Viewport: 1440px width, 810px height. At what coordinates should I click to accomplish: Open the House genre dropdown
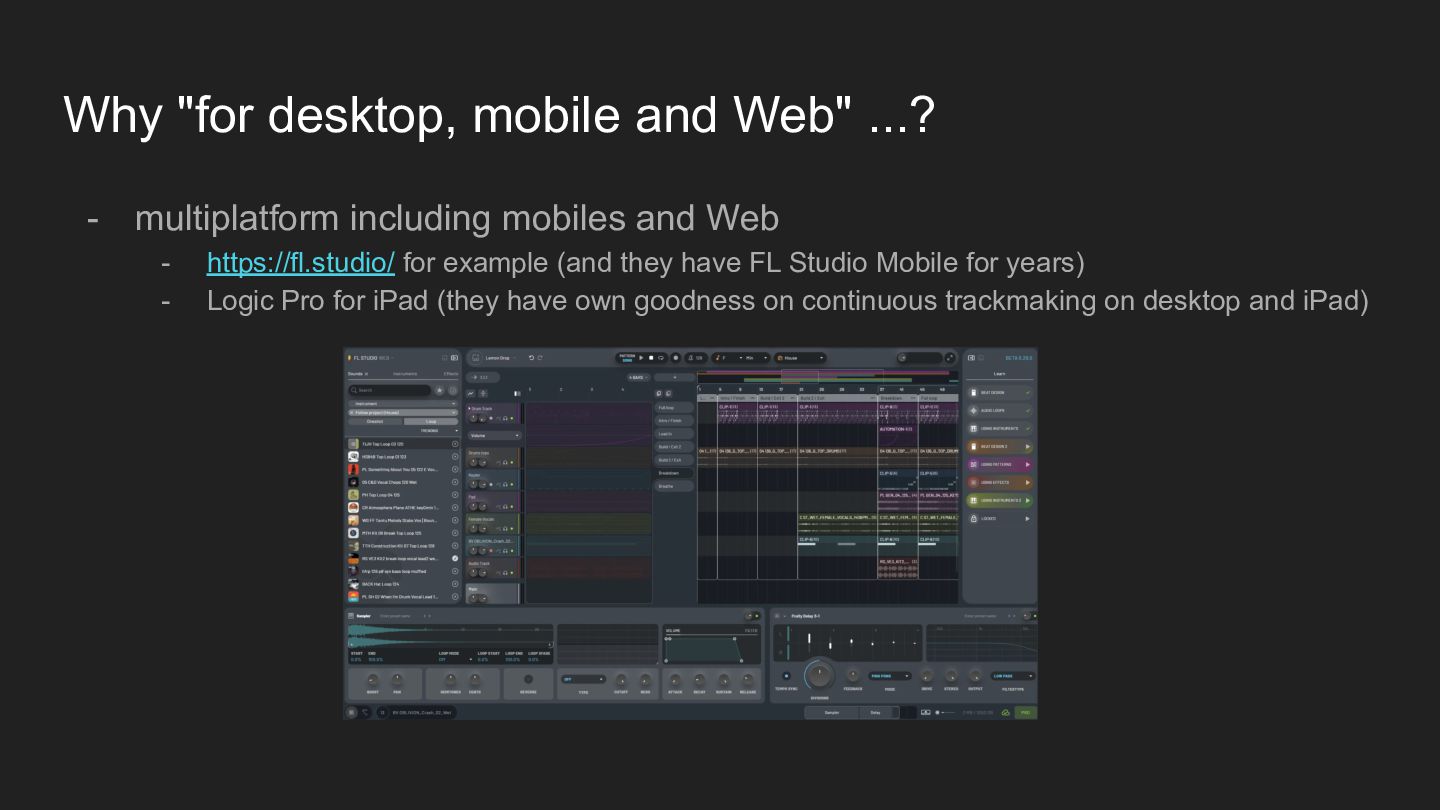coord(801,357)
